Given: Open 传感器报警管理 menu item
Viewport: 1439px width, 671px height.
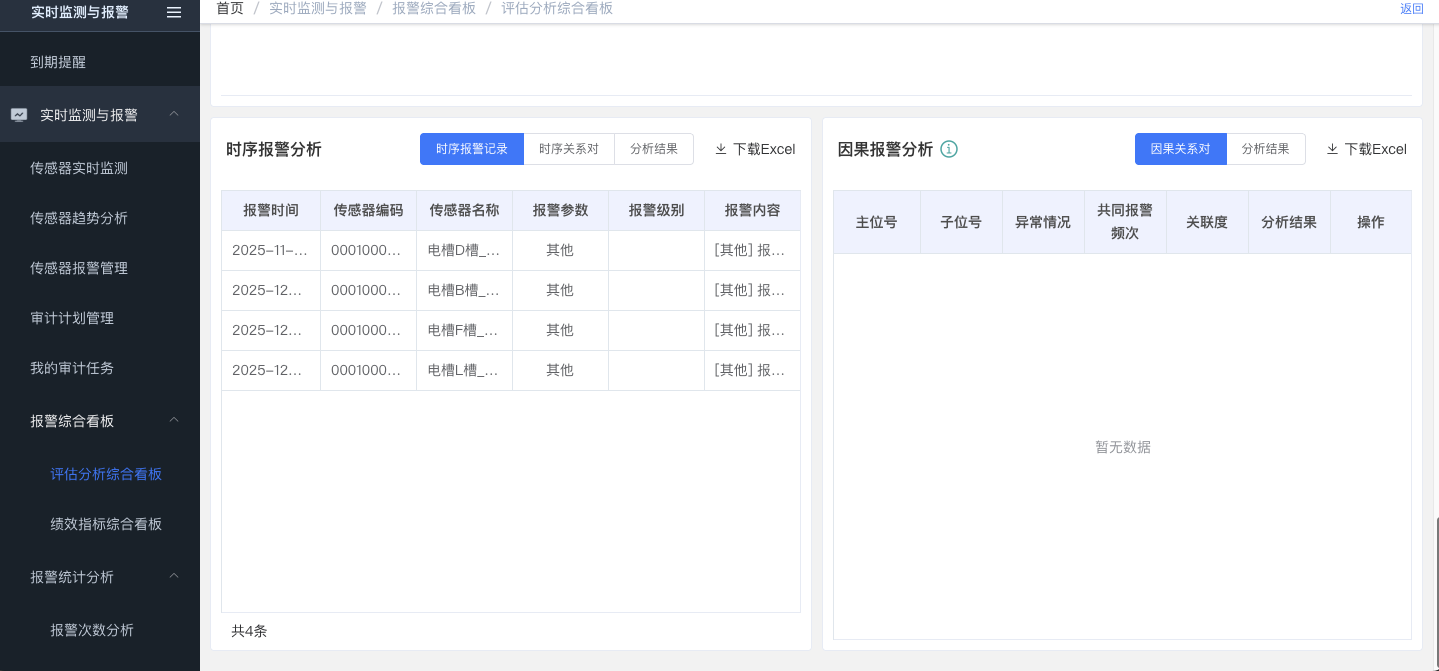Looking at the screenshot, I should pos(79,268).
